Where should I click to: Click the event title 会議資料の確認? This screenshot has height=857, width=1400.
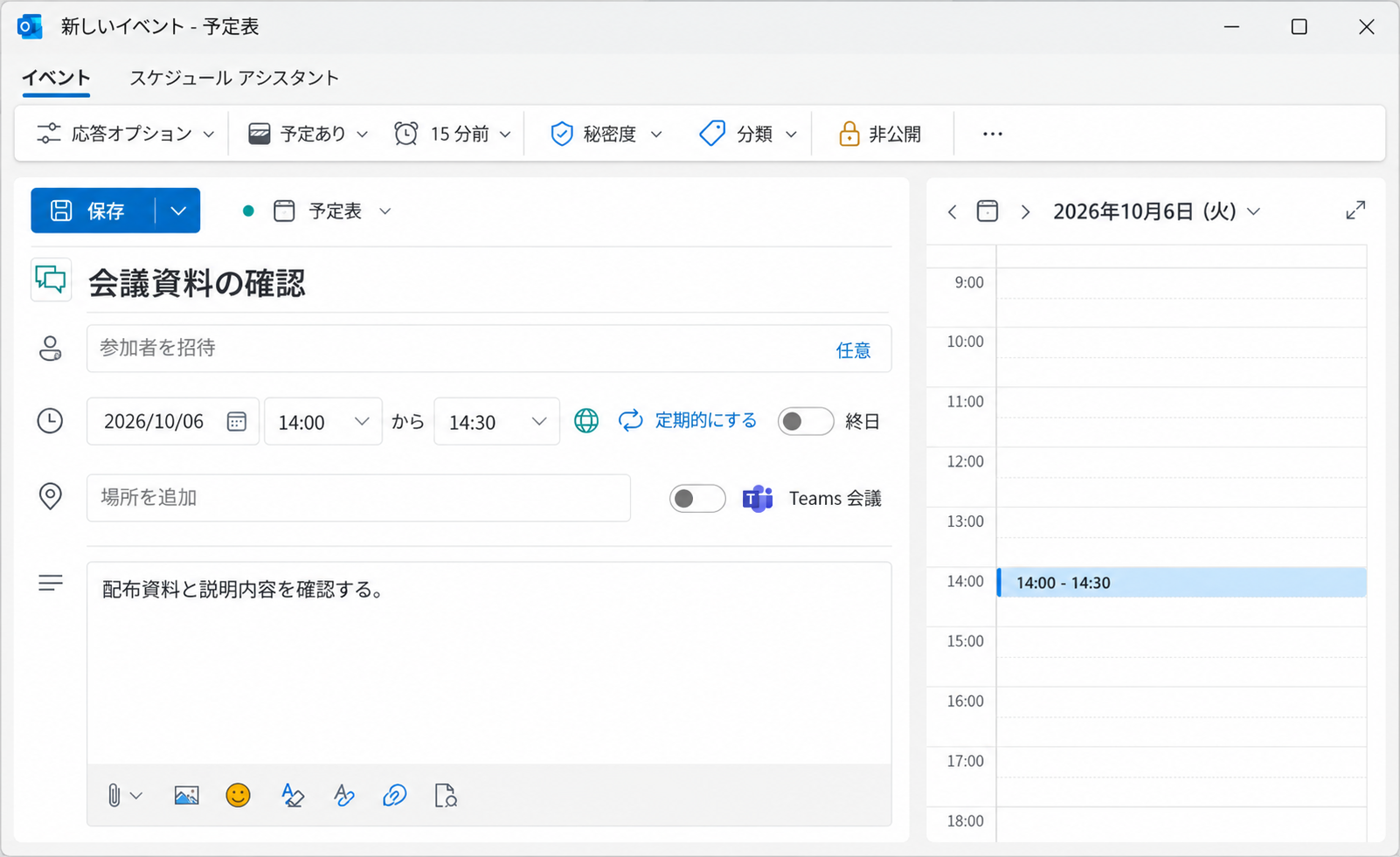coord(198,282)
